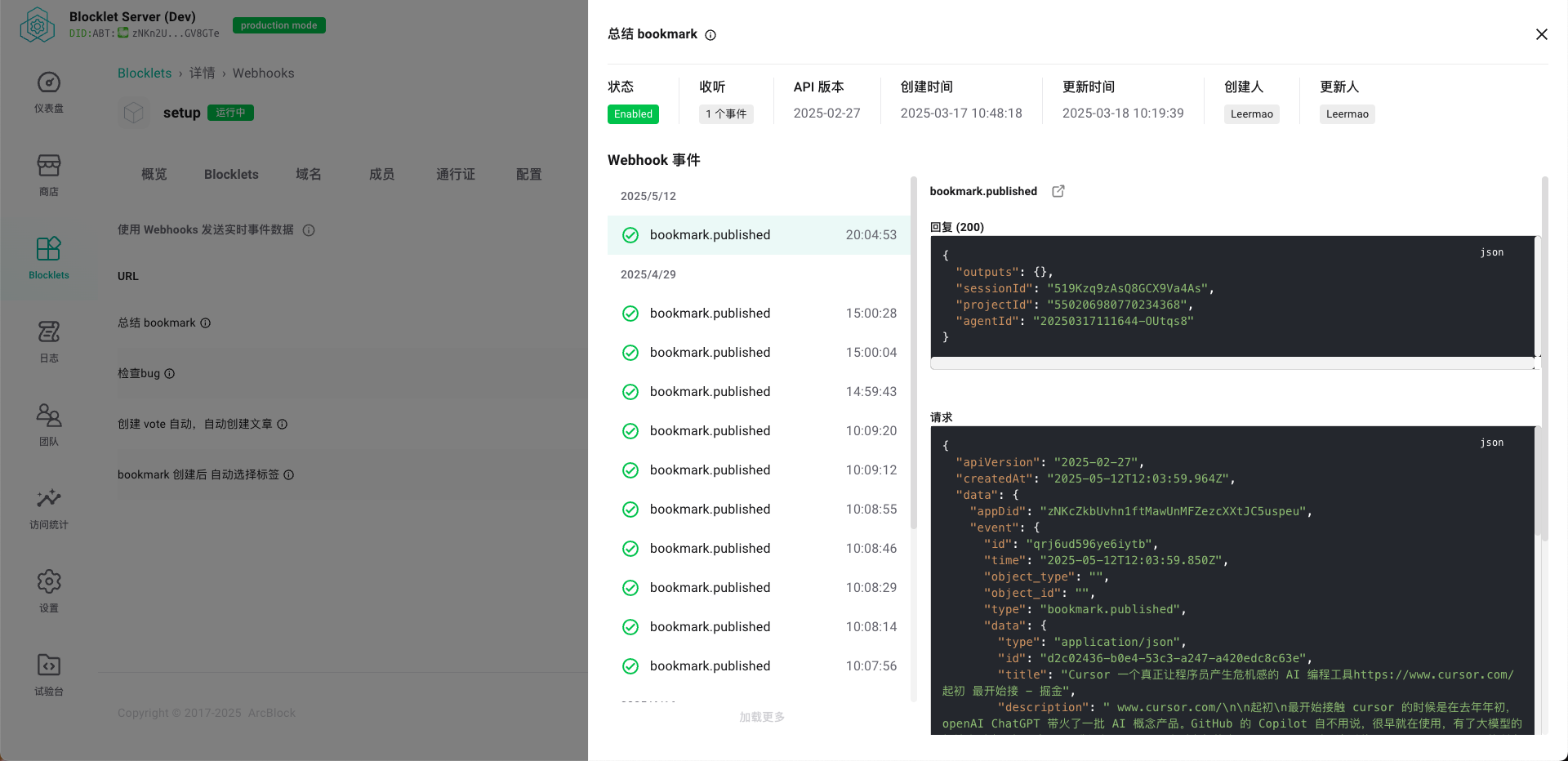Open the Logs icon in sidebar
Screen dimensions: 1568x761
coord(48,332)
